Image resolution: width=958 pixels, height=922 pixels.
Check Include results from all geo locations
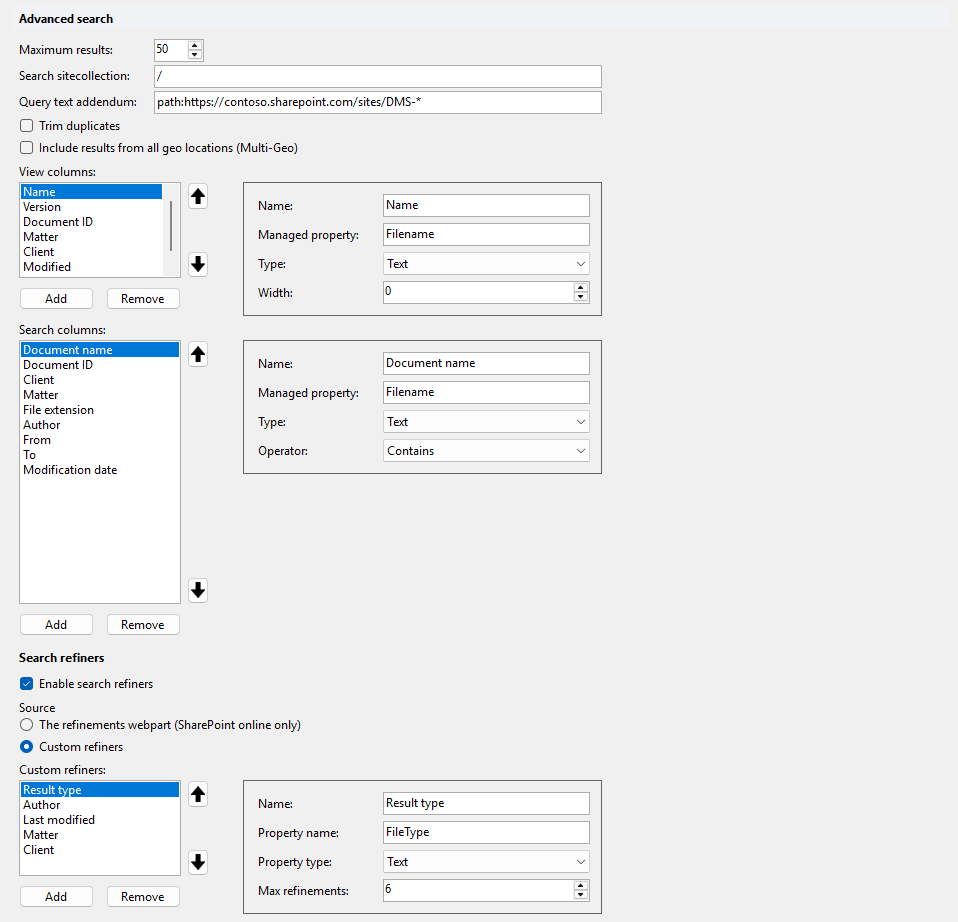[x=26, y=148]
